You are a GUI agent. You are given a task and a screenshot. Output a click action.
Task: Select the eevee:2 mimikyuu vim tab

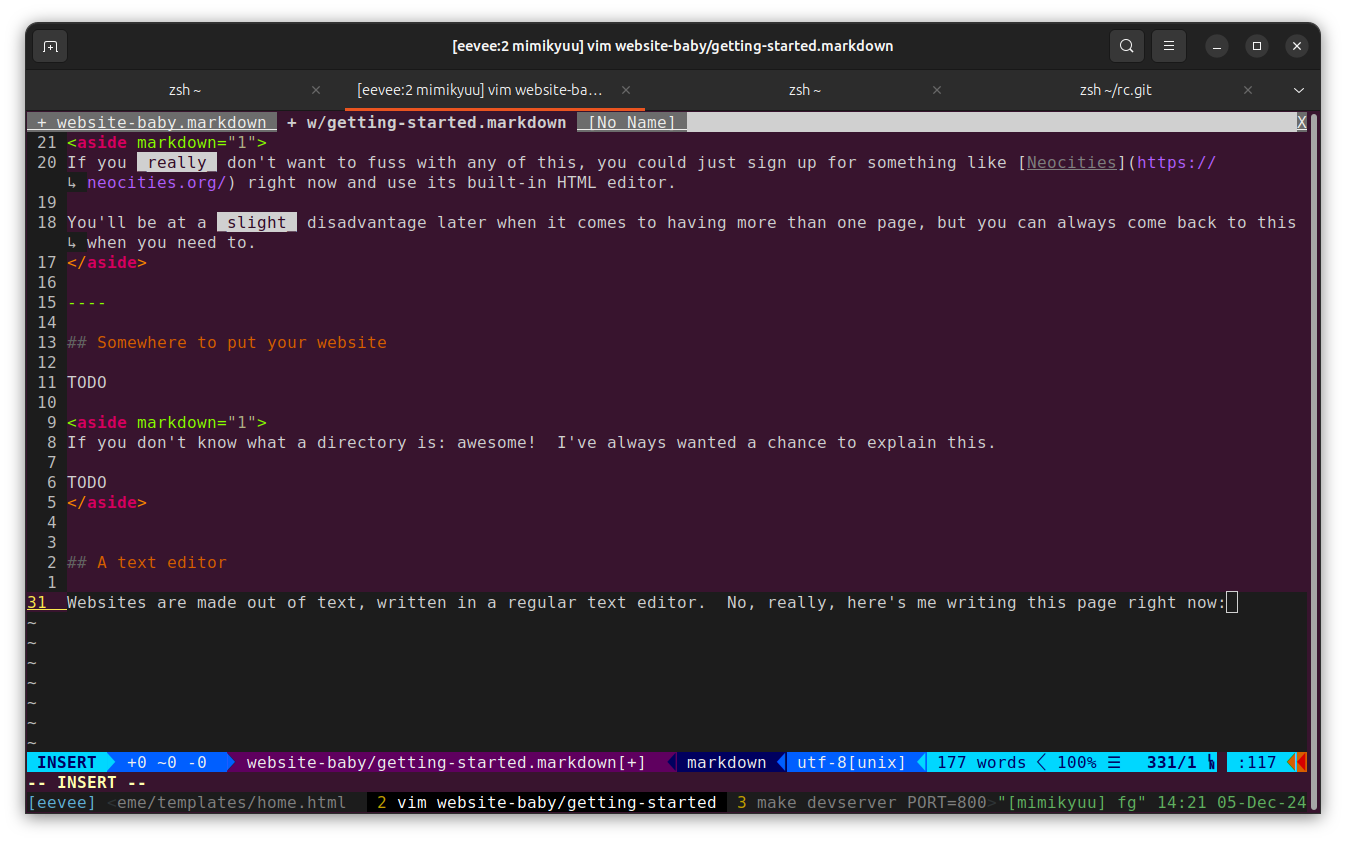coord(480,90)
